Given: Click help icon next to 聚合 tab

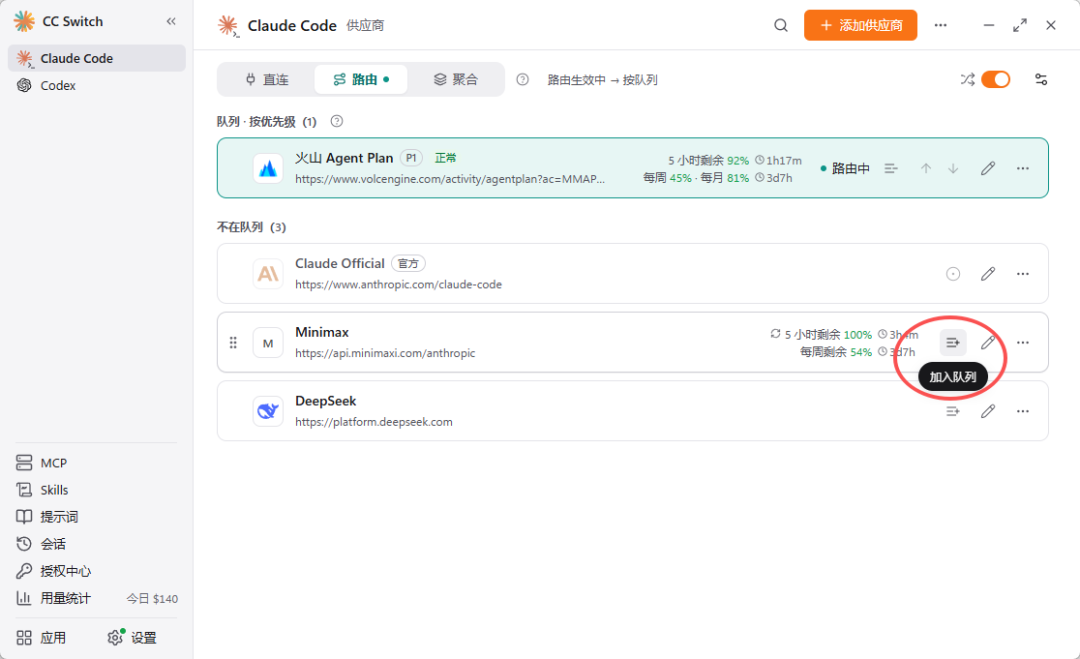Looking at the screenshot, I should [x=523, y=80].
